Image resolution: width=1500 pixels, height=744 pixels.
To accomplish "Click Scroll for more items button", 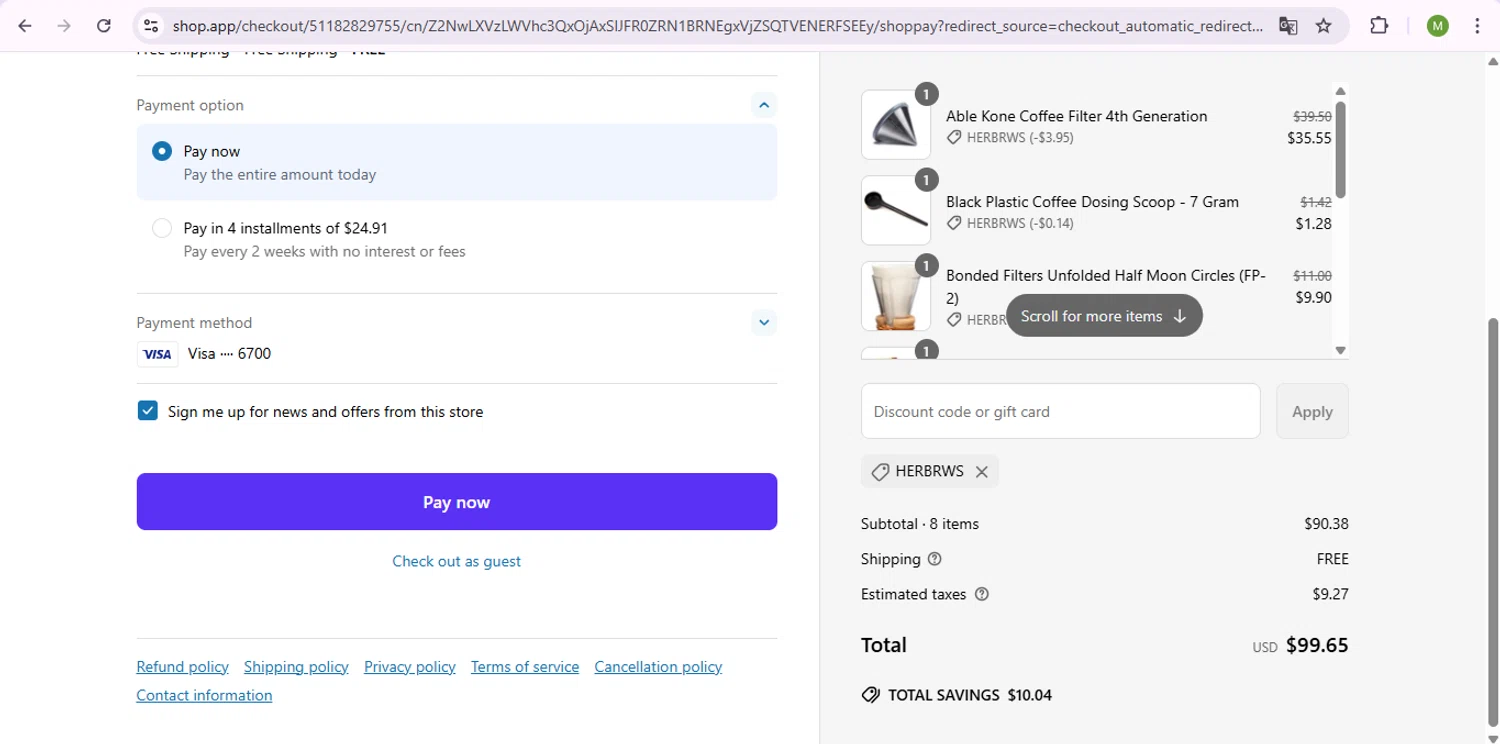I will tap(1104, 316).
